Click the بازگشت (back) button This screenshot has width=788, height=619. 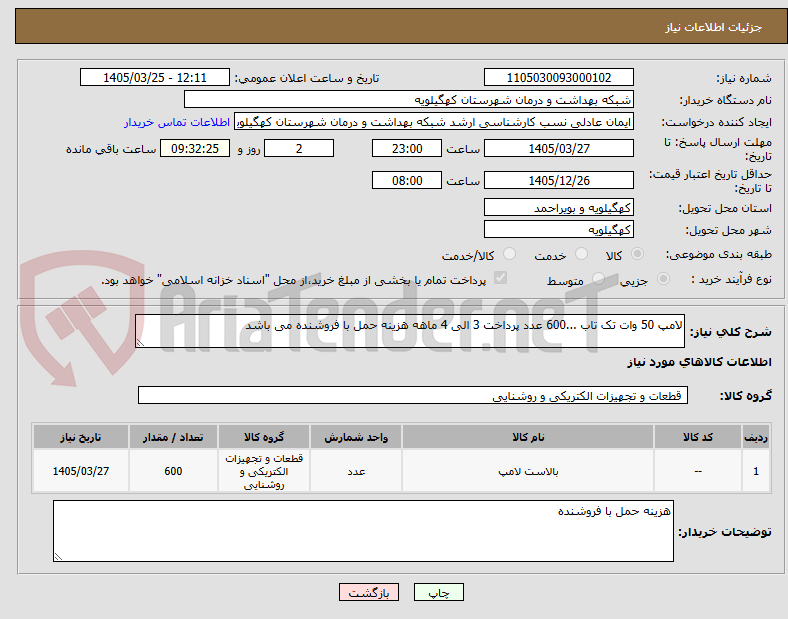click(369, 592)
